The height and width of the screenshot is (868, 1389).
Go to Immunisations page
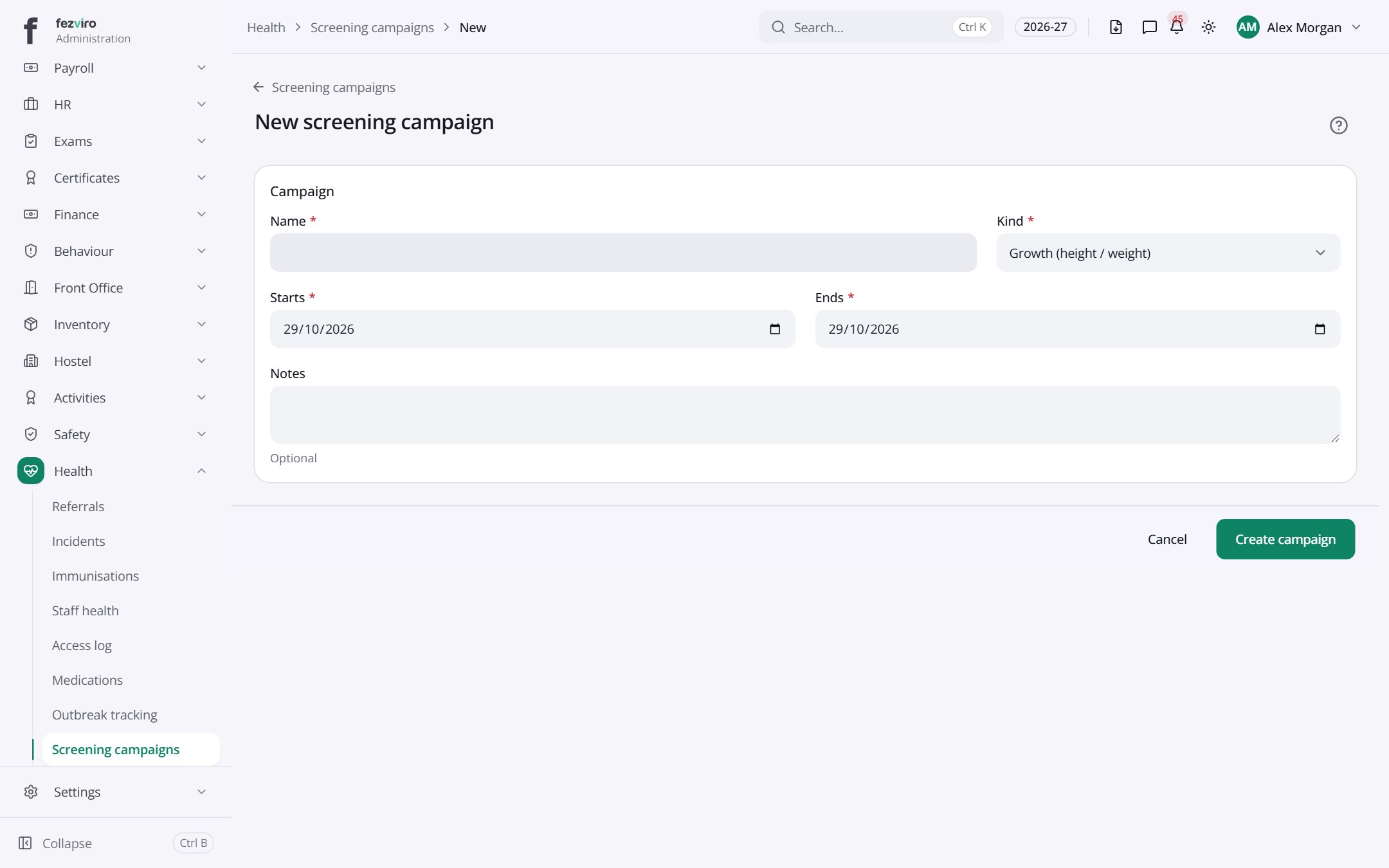point(95,575)
